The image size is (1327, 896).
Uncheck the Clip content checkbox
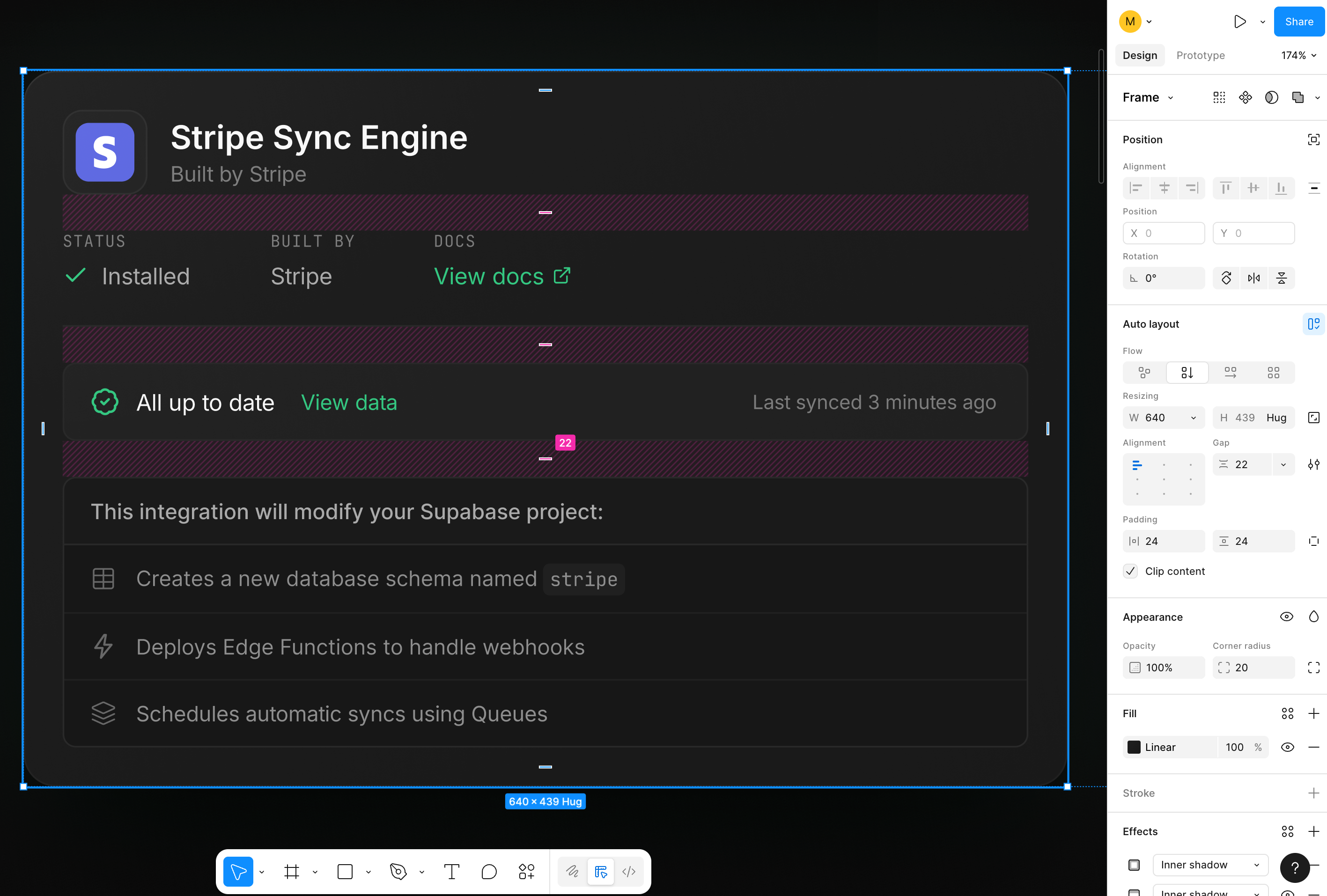(x=1130, y=571)
